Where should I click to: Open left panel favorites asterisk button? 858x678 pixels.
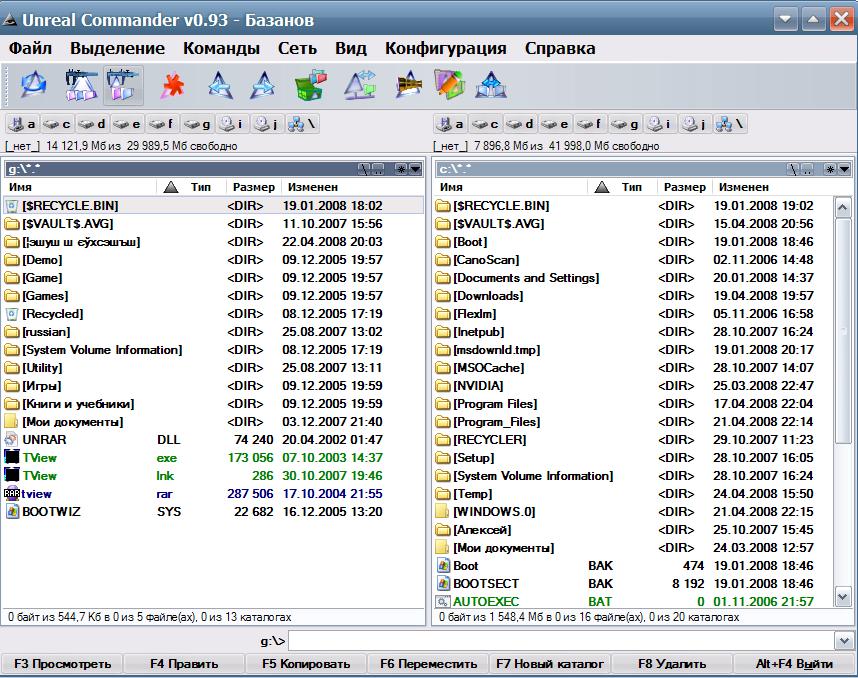402,169
